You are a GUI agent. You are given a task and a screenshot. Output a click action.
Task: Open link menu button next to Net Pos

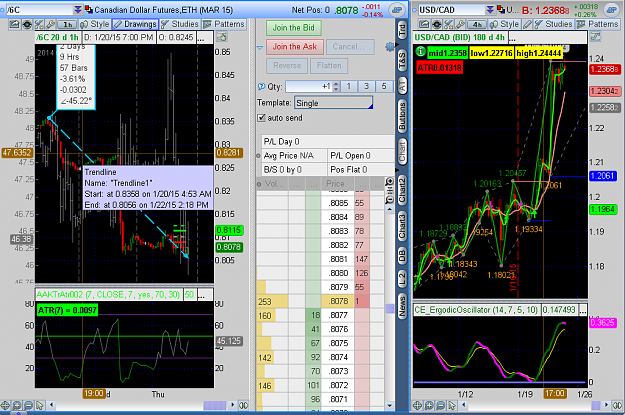[397, 10]
